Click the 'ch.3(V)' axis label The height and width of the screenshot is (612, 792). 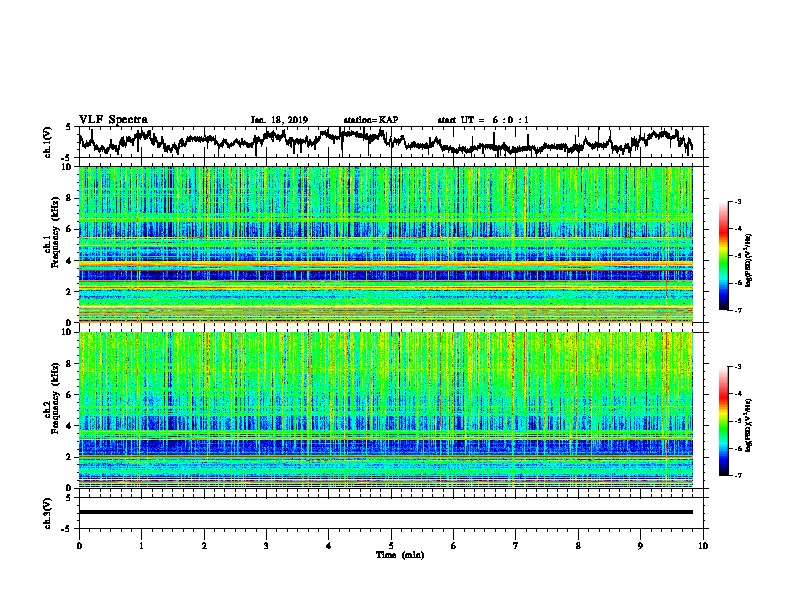48,513
